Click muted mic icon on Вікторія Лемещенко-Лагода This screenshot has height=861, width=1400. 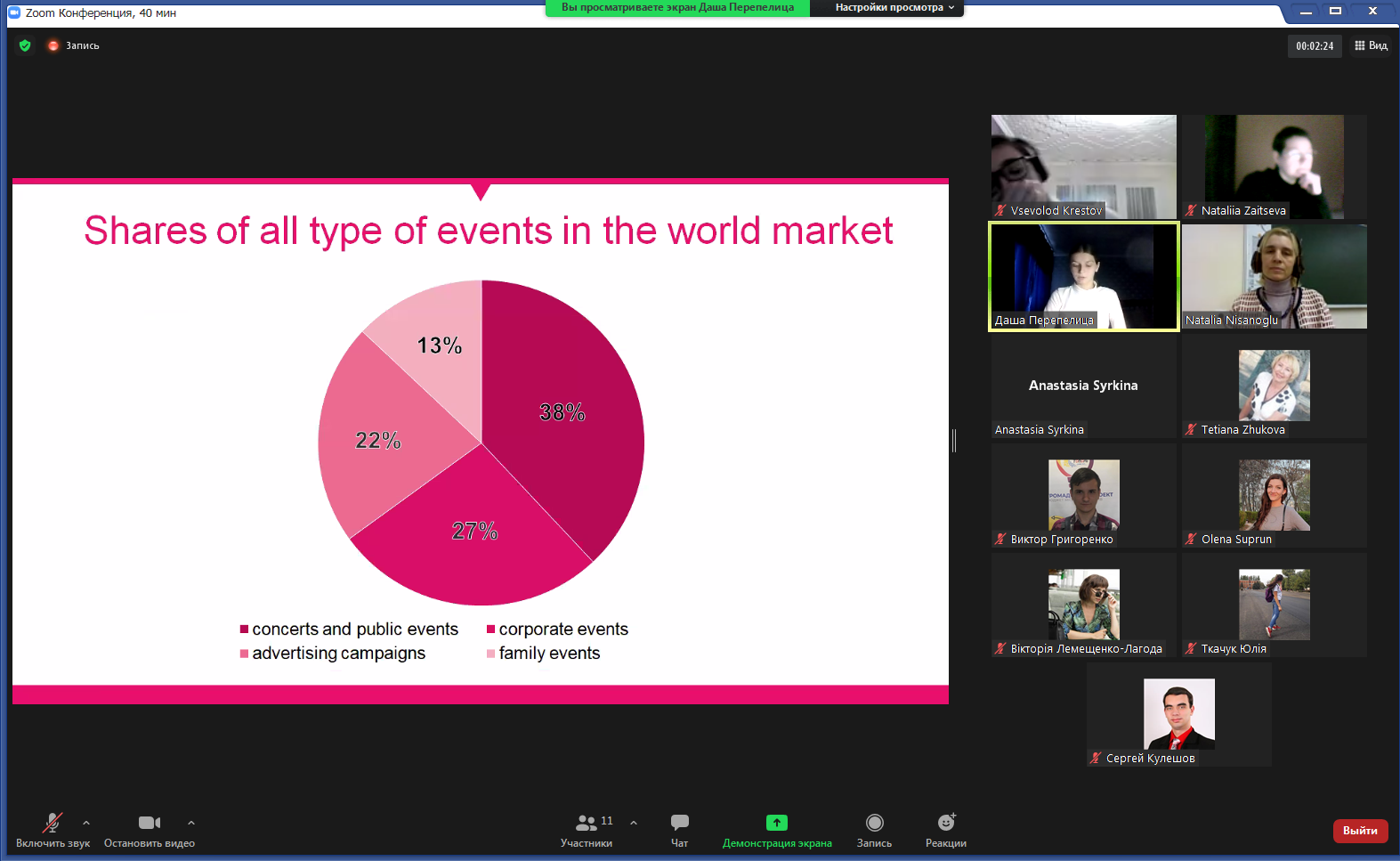(1000, 648)
